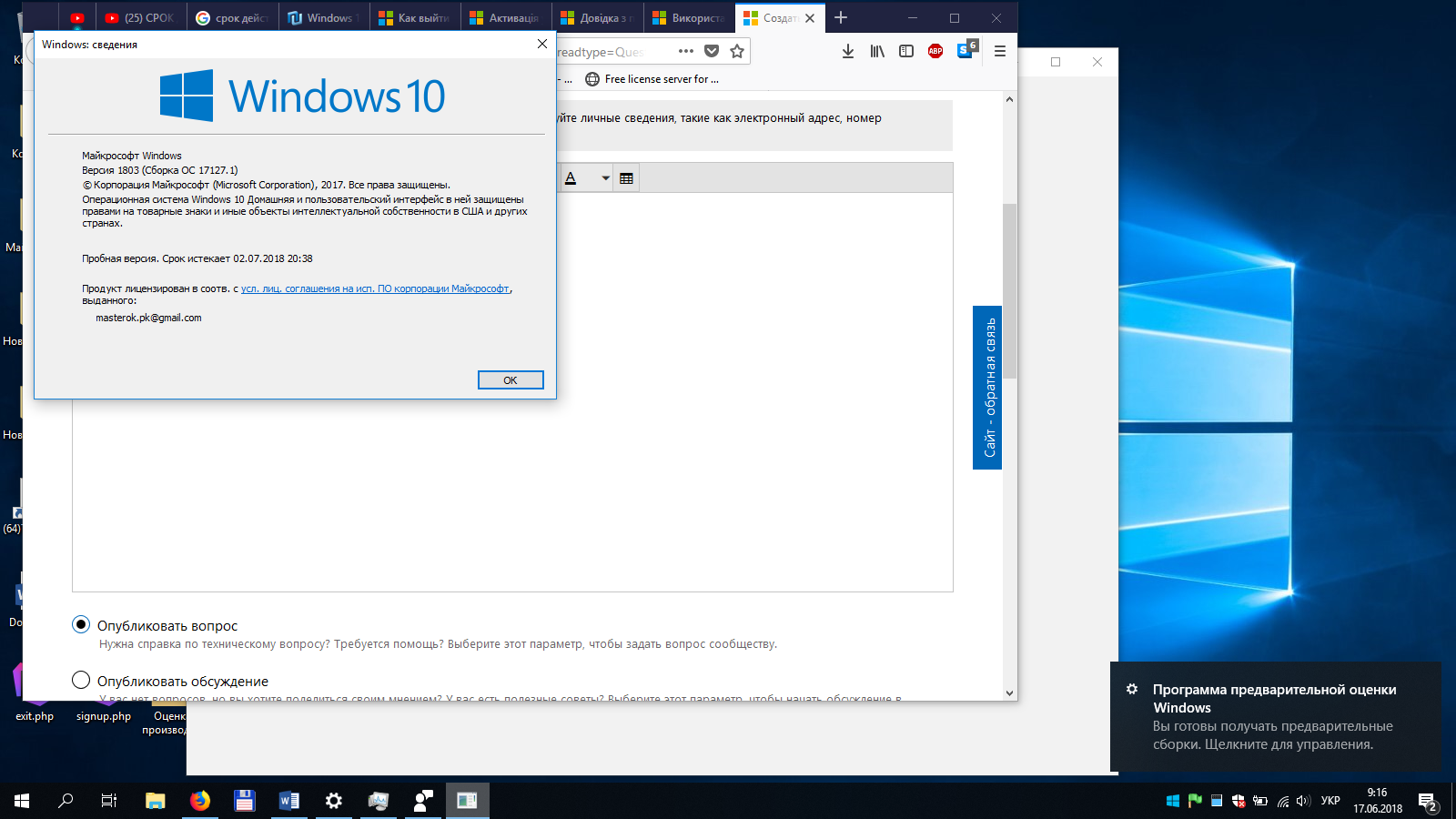
Task: Open page actions three-dots menu in address bar
Action: (686, 51)
